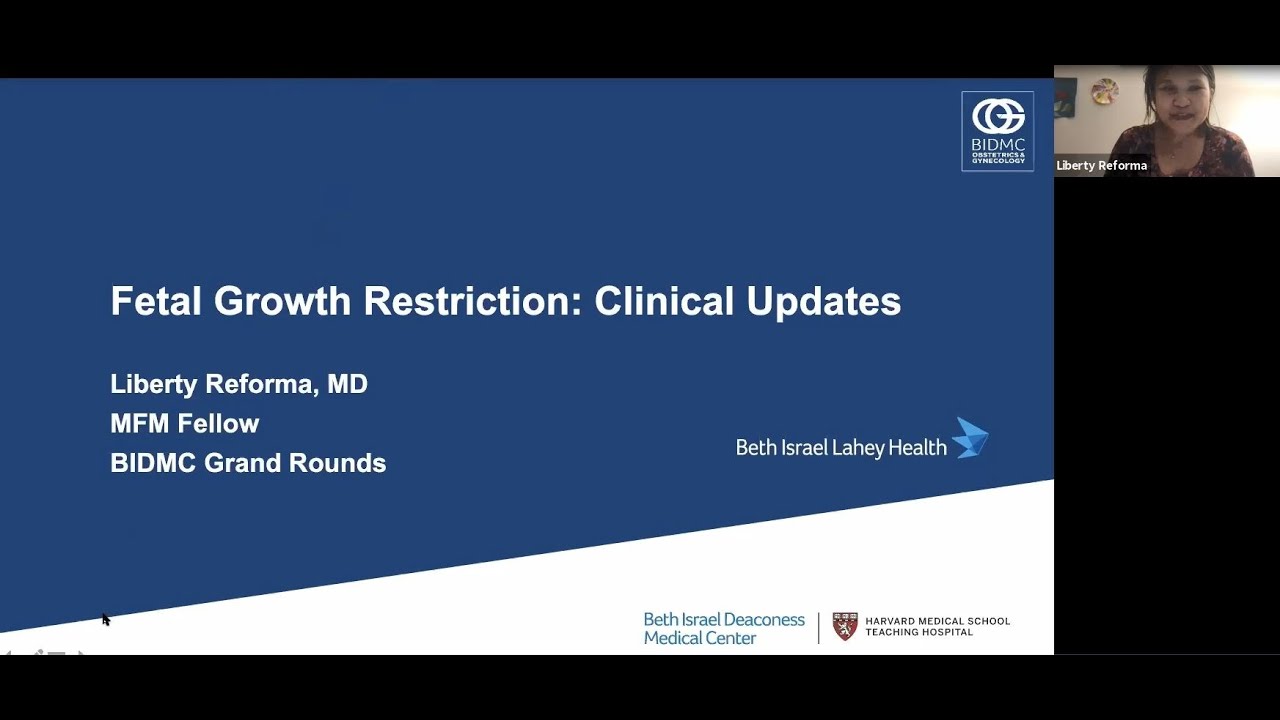Screen dimensions: 1280x720
Task: Click the Beth Israel Lahey Health bird logo
Action: pos(970,438)
